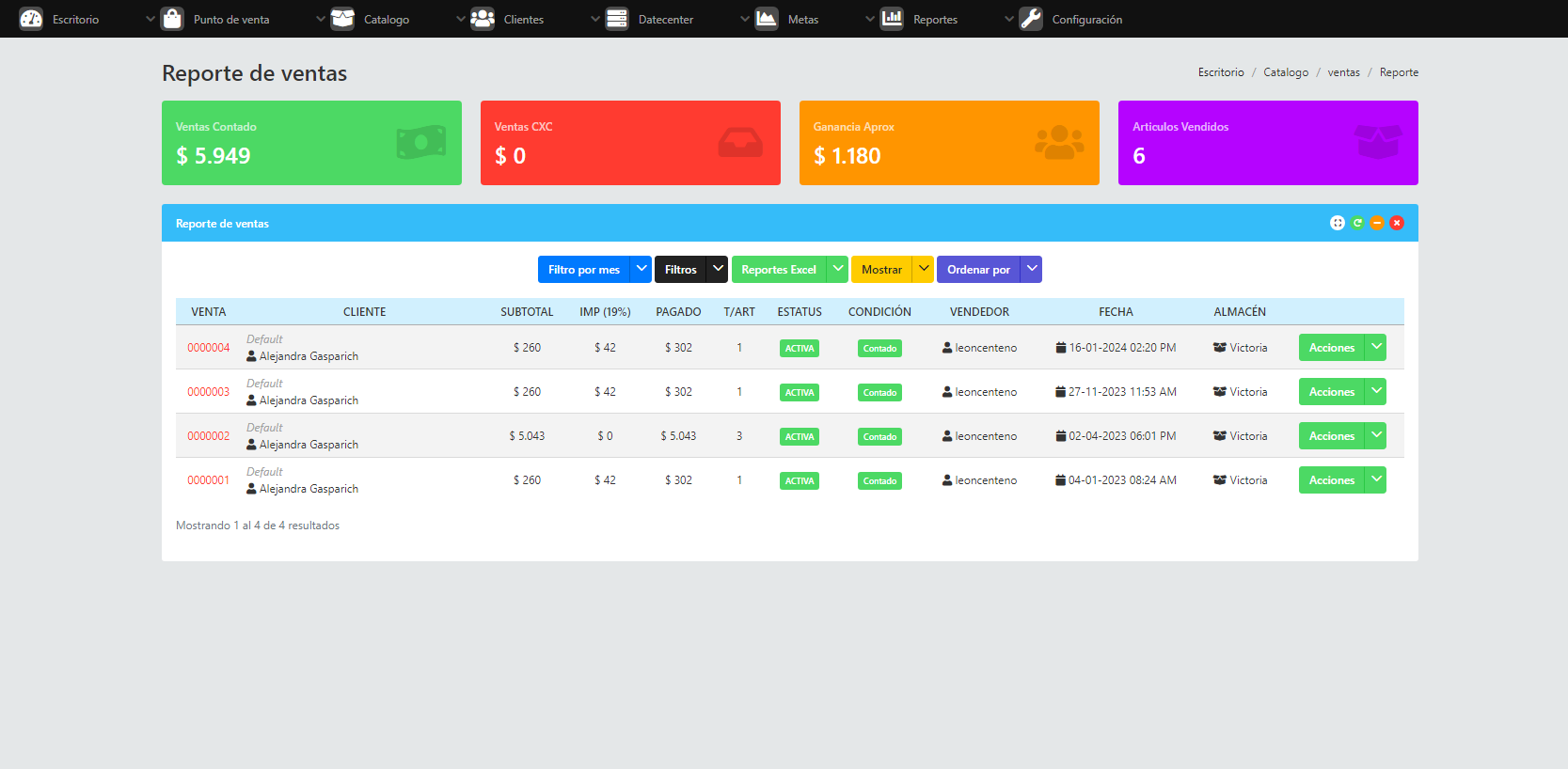Expand the Ordenar por dropdown arrow

1032,269
